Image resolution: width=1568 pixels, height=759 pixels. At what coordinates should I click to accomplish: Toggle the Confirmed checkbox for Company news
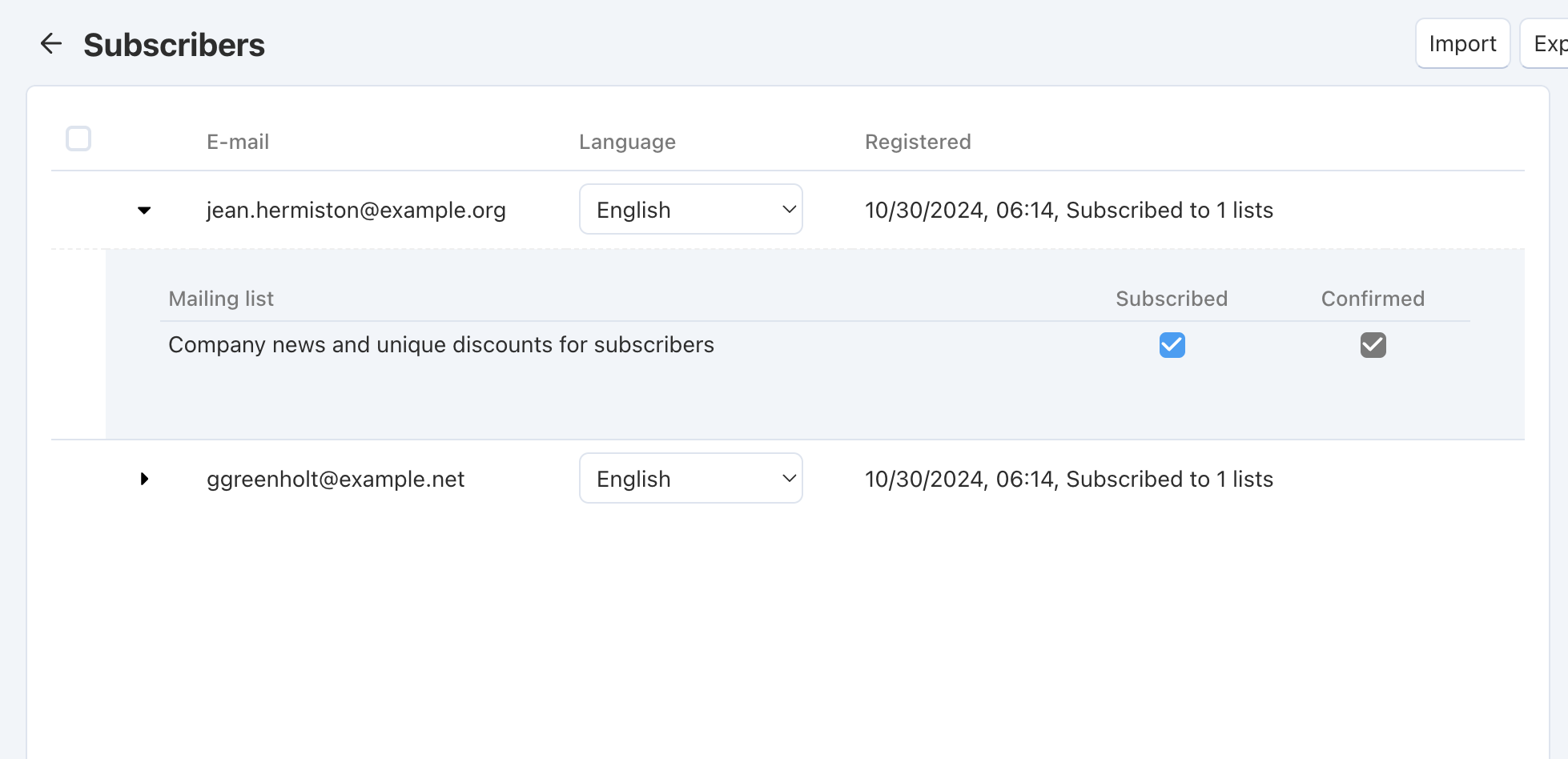pos(1373,345)
